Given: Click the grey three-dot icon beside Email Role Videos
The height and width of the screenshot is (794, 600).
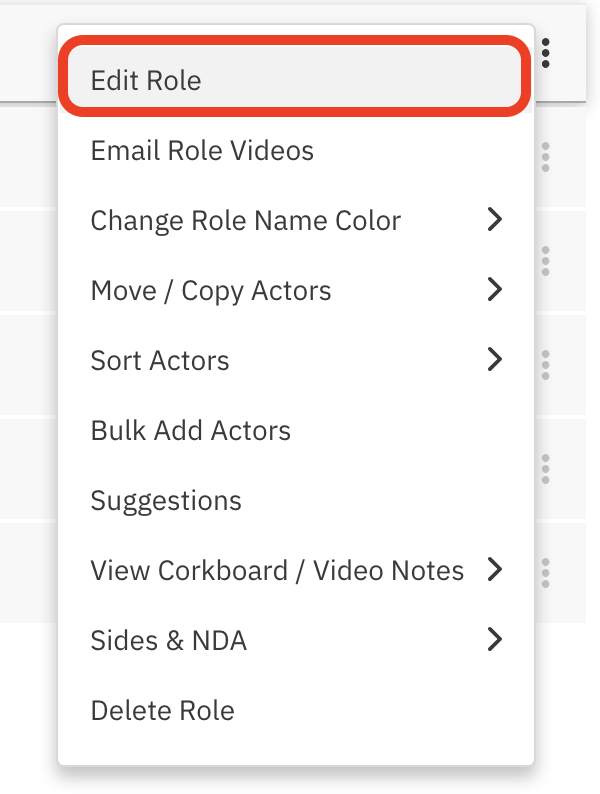Looking at the screenshot, I should tap(545, 157).
